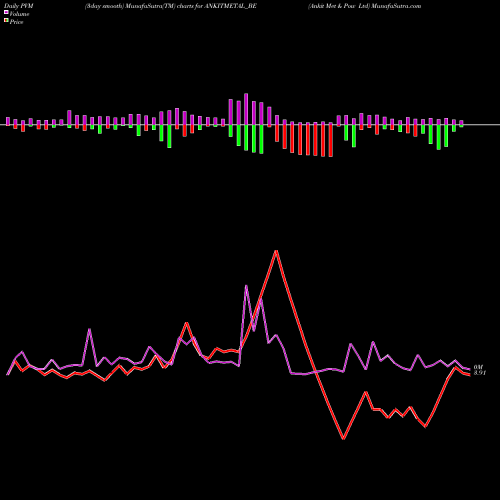Click the lowest trough of the red price line
The width and height of the screenshot is (500, 500).
pos(344,439)
